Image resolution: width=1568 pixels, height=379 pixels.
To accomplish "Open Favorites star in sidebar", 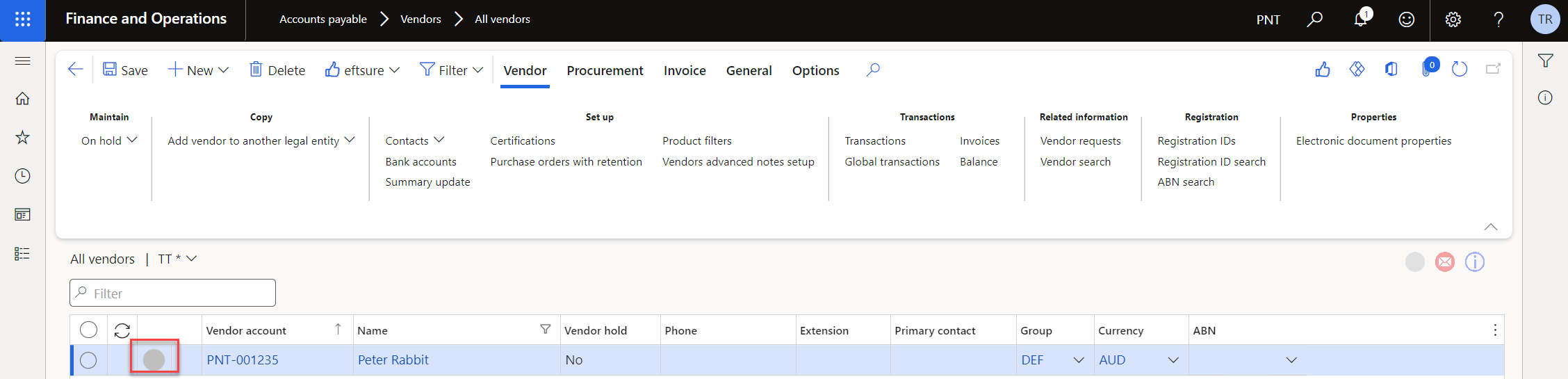I will point(22,138).
